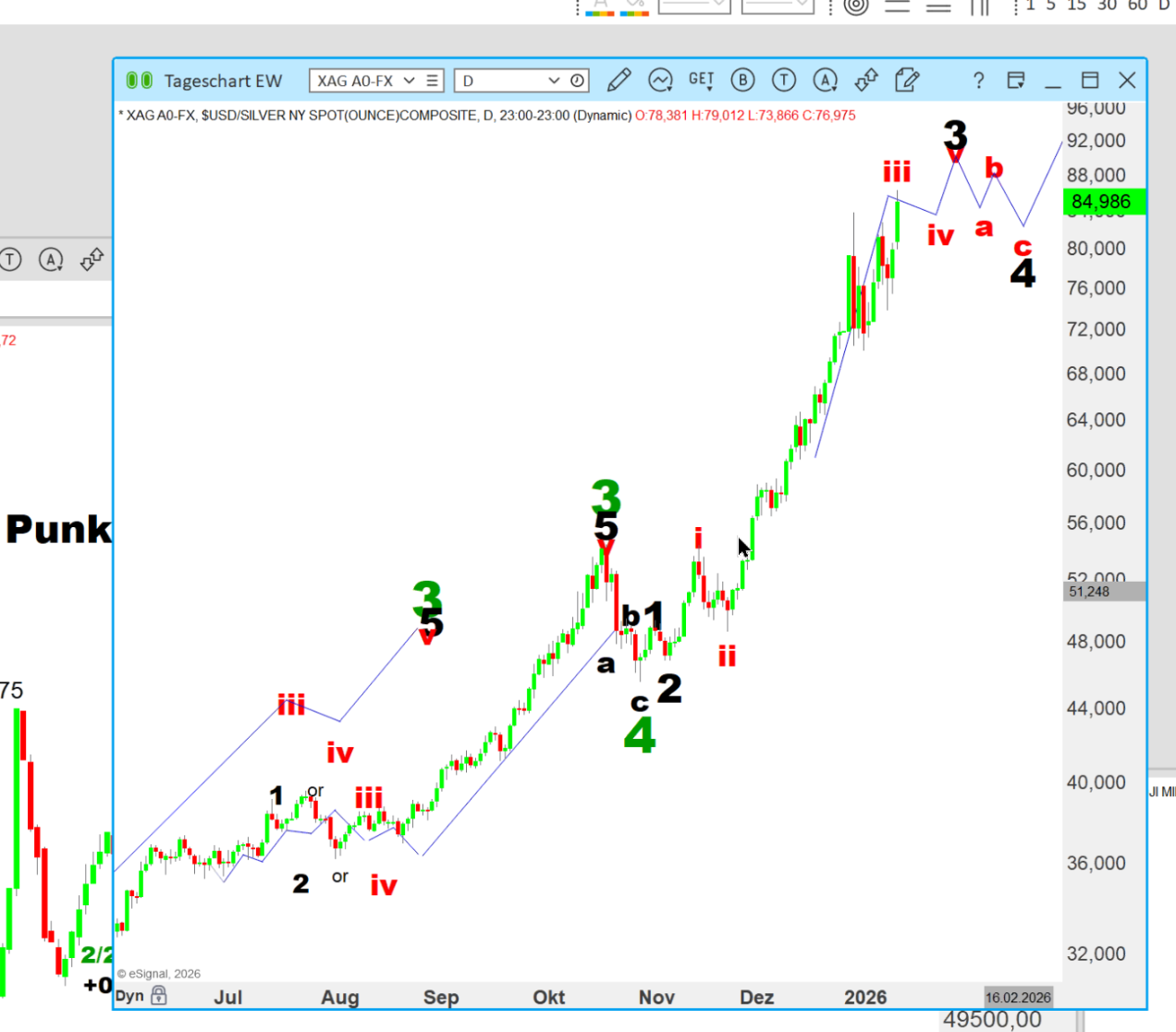
Task: Click the circled B icon
Action: tap(742, 80)
